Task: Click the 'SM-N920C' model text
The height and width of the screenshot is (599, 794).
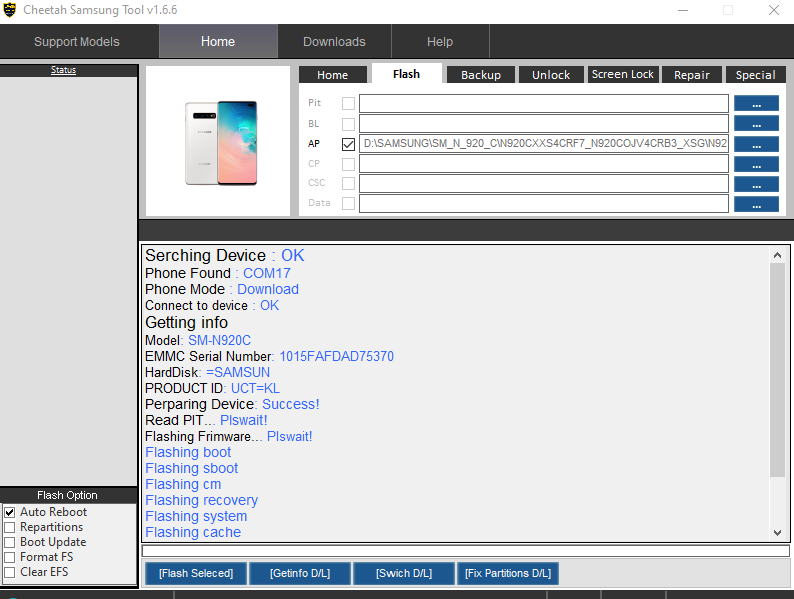Action: tap(219, 340)
